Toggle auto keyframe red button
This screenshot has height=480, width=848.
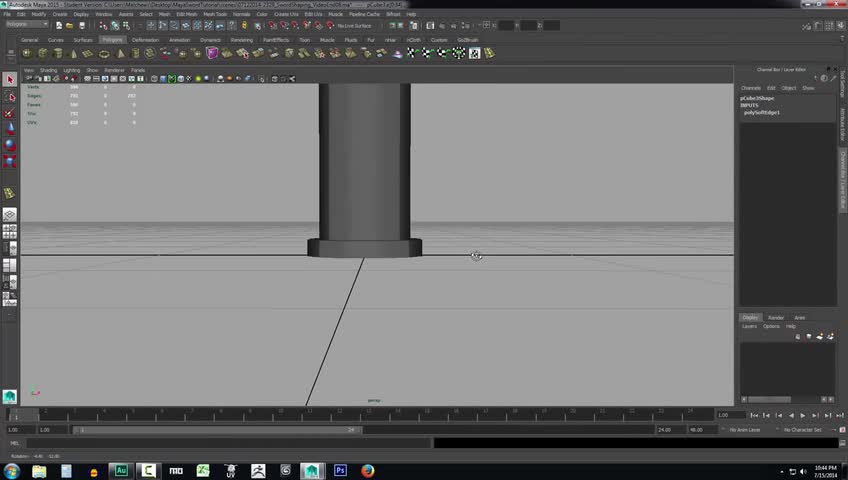[843, 430]
